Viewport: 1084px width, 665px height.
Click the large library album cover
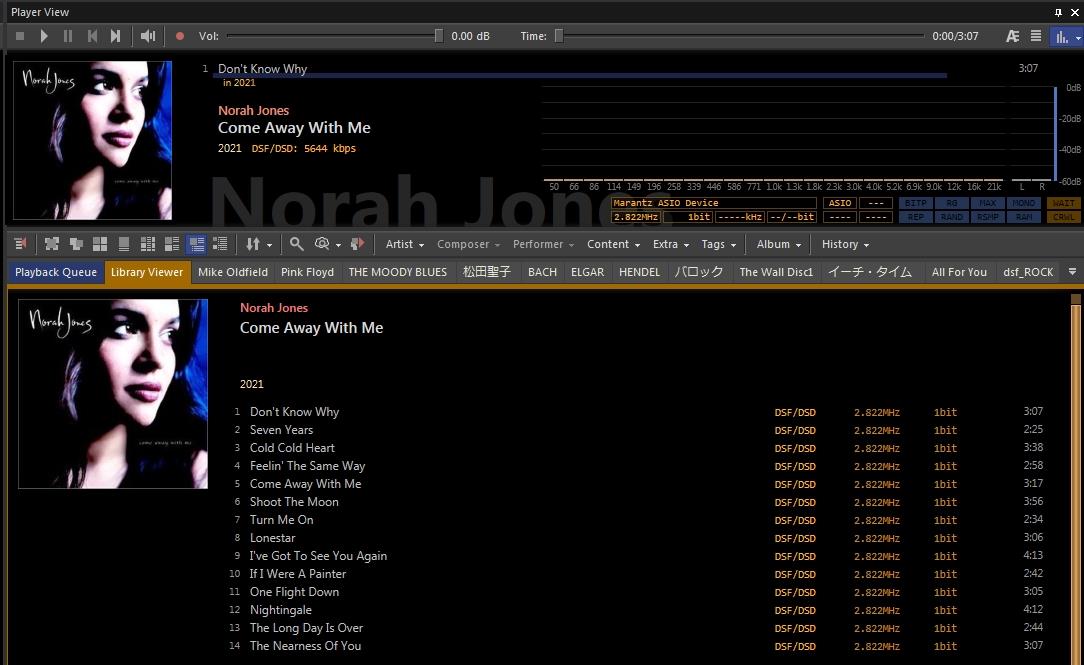(x=113, y=394)
